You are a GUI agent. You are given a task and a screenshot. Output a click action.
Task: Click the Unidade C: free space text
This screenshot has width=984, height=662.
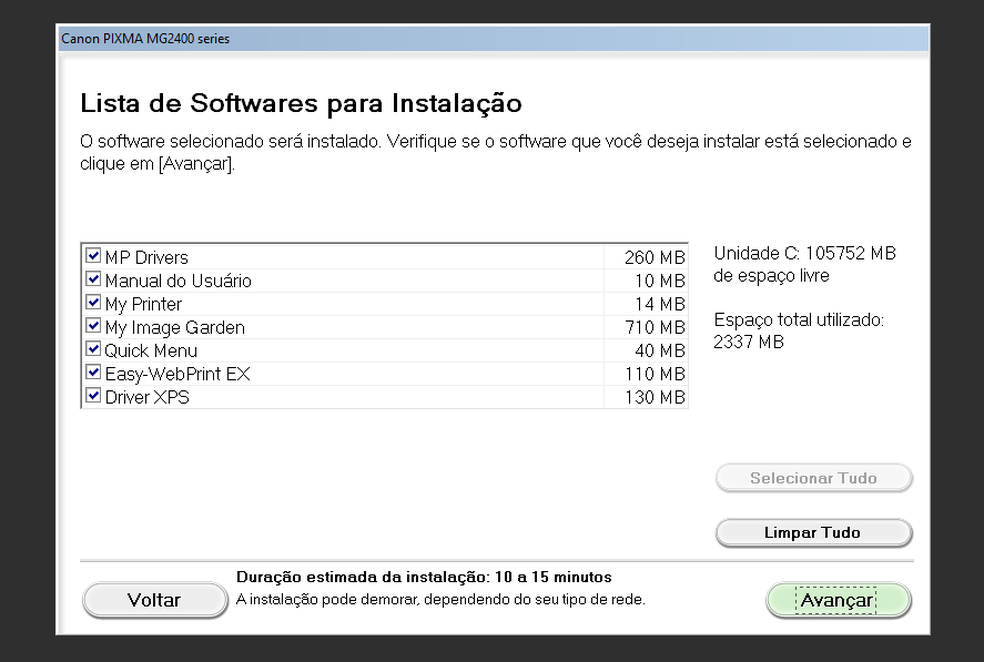pos(805,264)
